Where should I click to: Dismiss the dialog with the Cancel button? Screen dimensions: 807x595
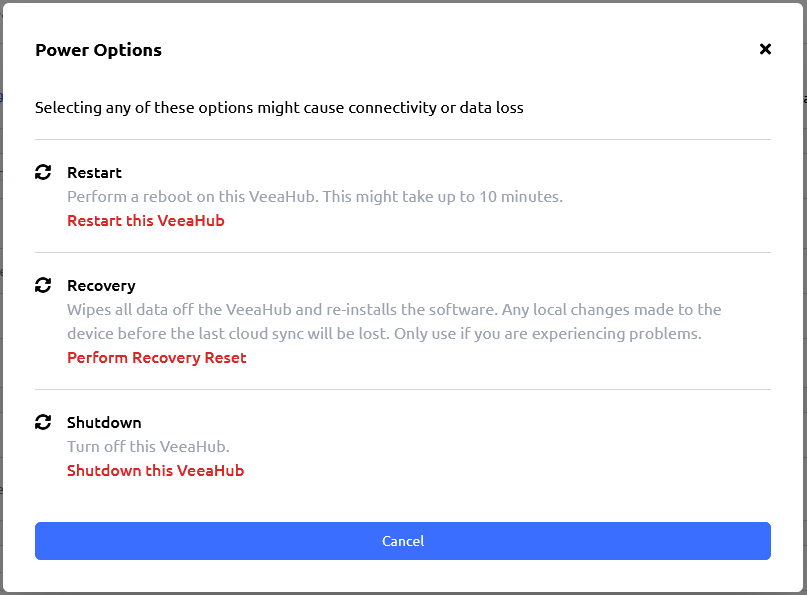click(403, 541)
